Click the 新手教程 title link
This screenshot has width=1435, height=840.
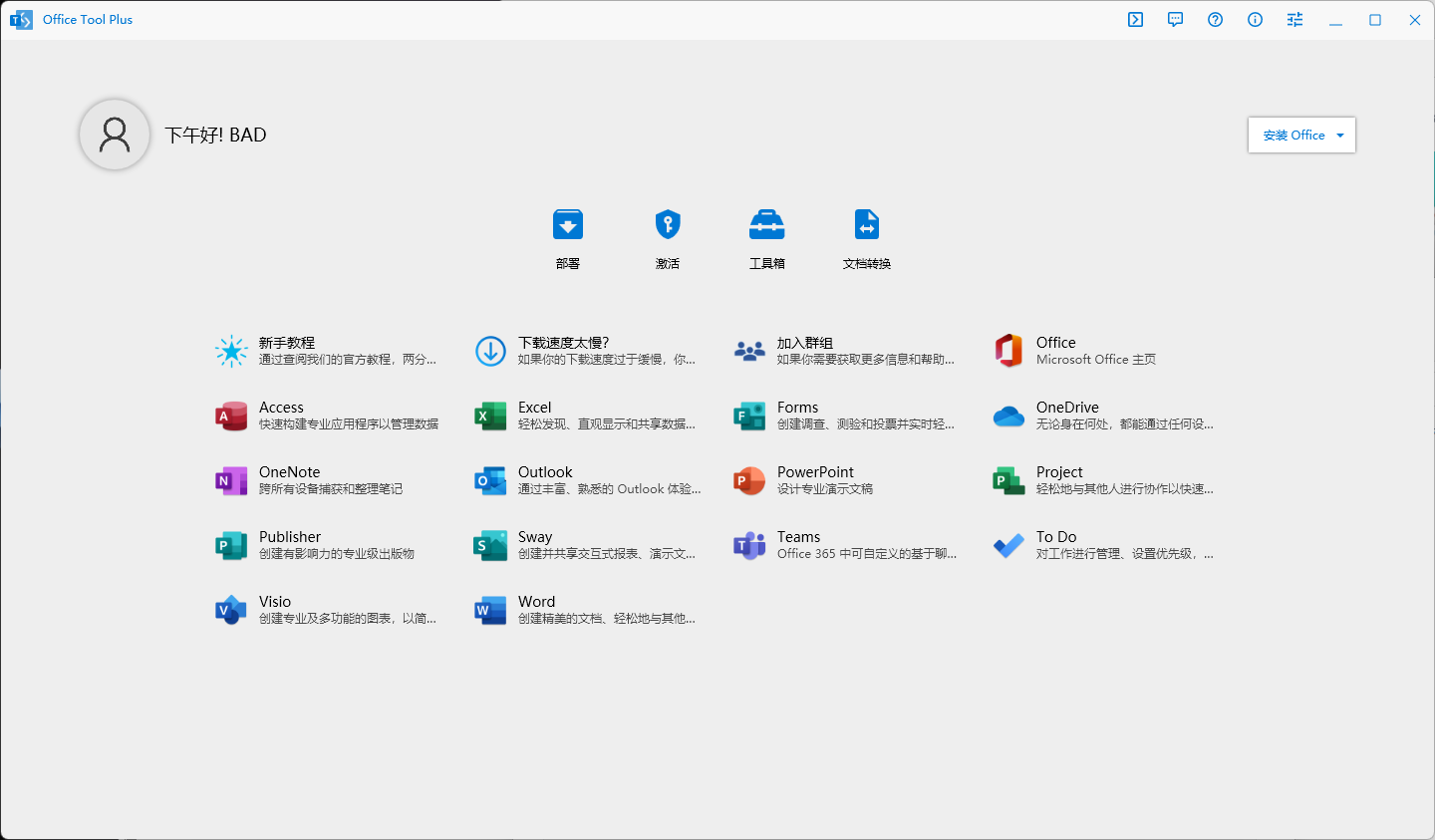[287, 343]
